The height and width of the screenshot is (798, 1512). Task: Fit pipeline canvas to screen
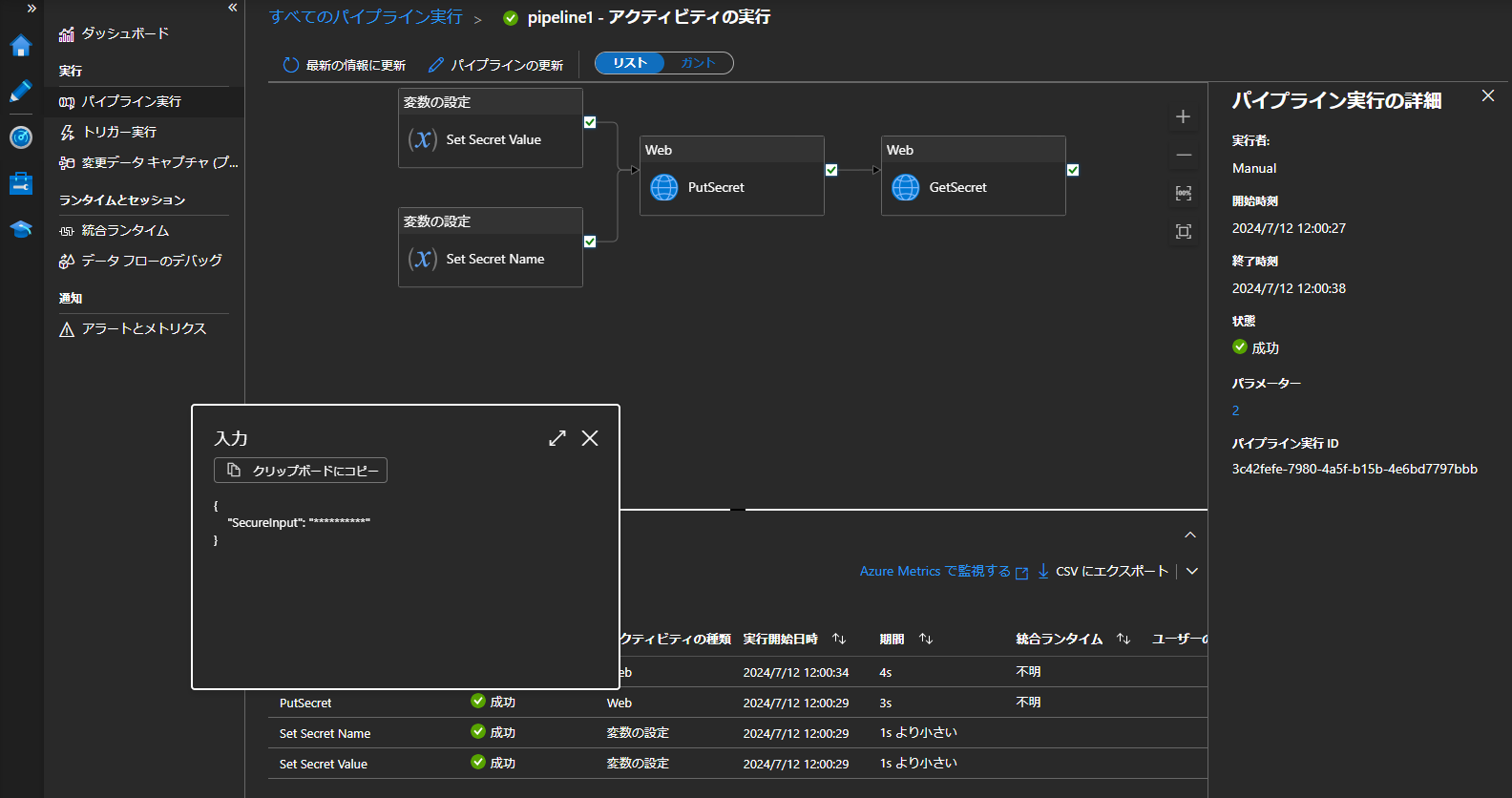pyautogui.click(x=1183, y=231)
